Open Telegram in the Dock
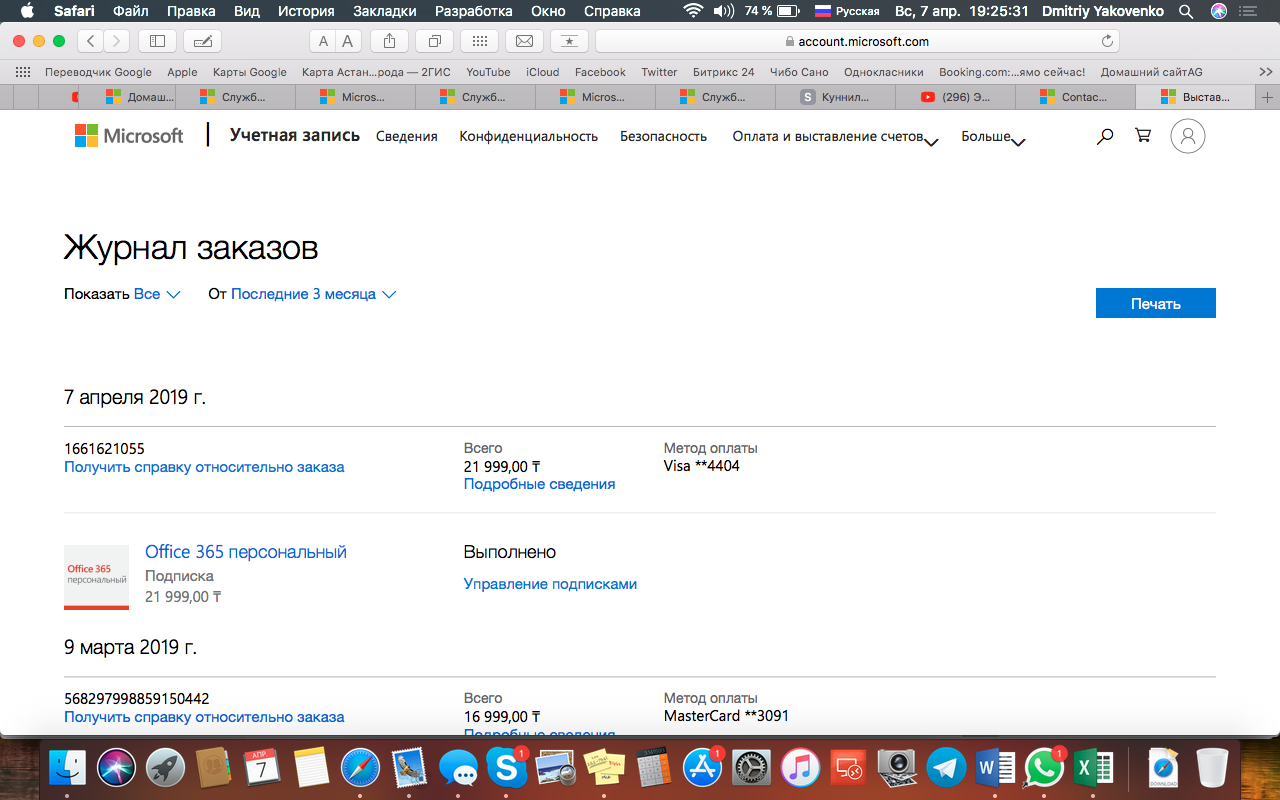The height and width of the screenshot is (800, 1280). (x=946, y=768)
